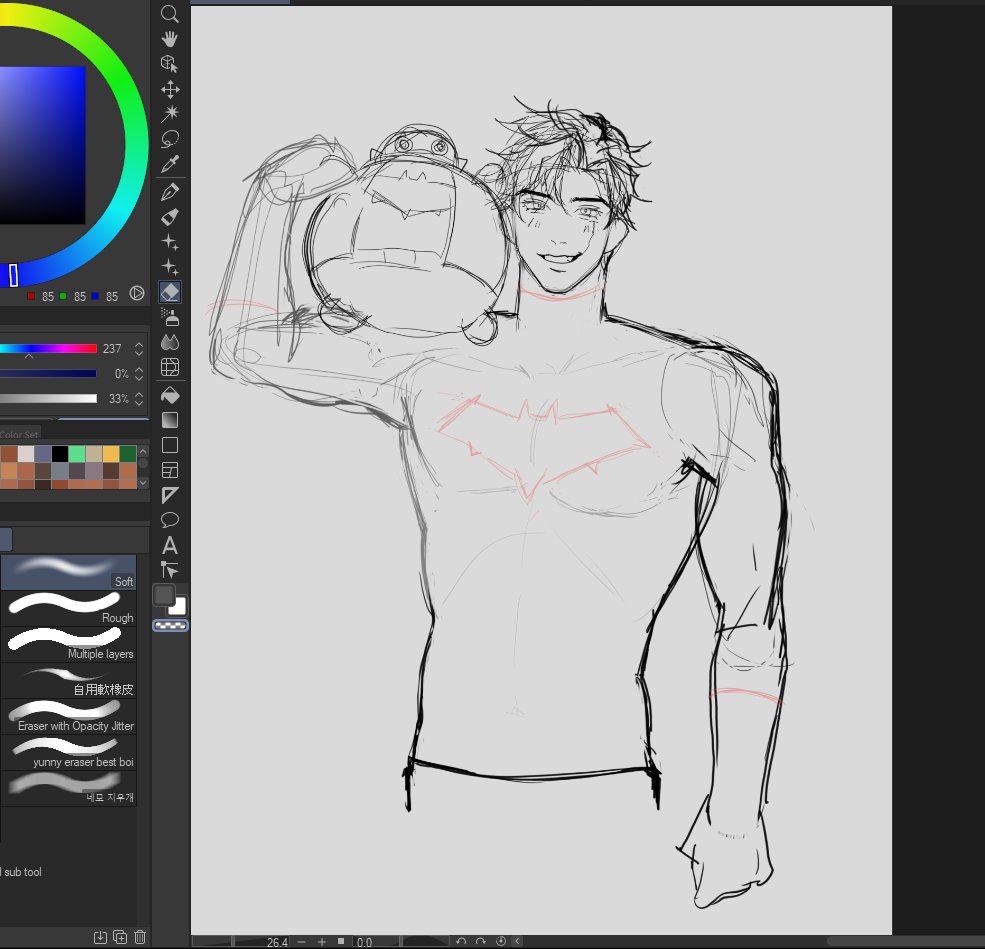Choose the 自用軟橡皮 eraser sub tool
985x949 pixels.
[x=68, y=681]
